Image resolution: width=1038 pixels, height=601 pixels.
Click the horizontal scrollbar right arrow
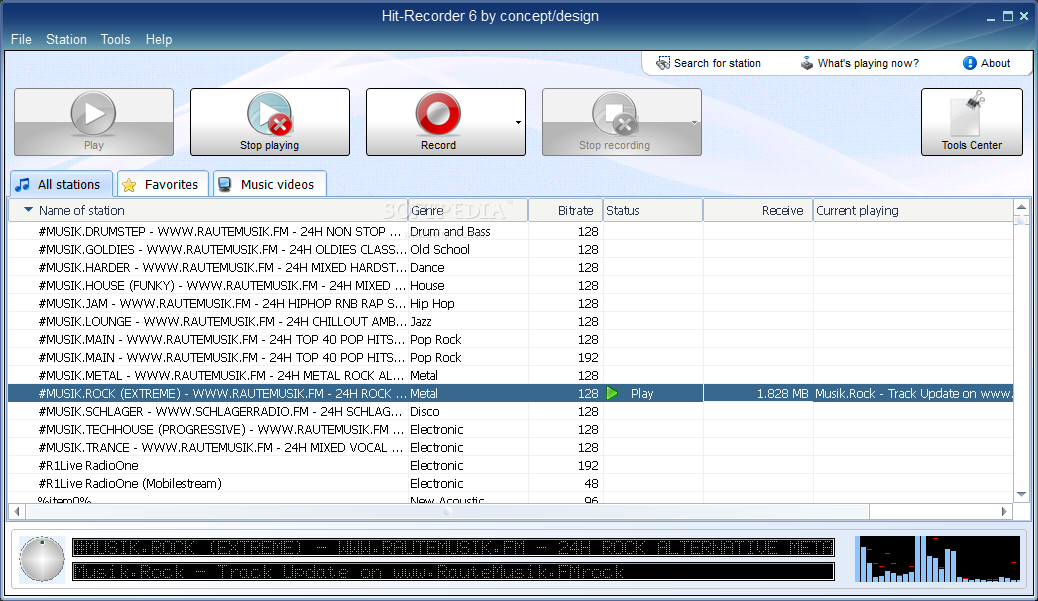1004,511
